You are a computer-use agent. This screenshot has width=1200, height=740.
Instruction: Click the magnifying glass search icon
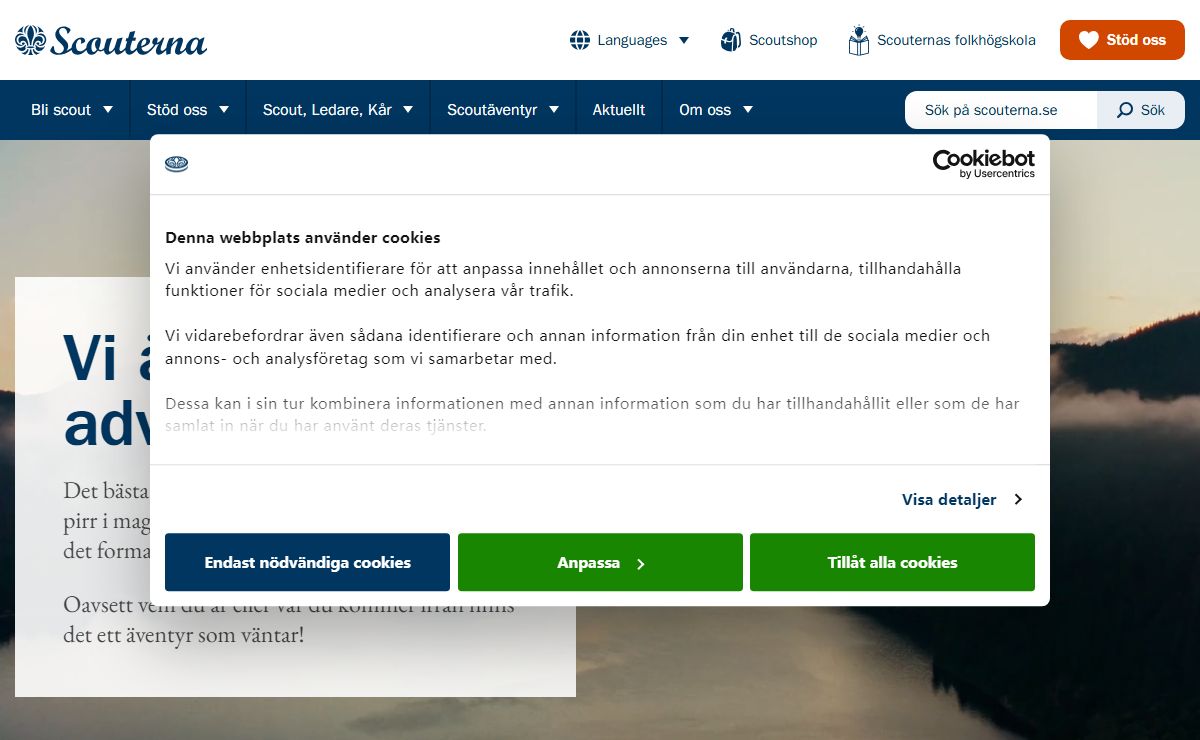(x=1125, y=110)
